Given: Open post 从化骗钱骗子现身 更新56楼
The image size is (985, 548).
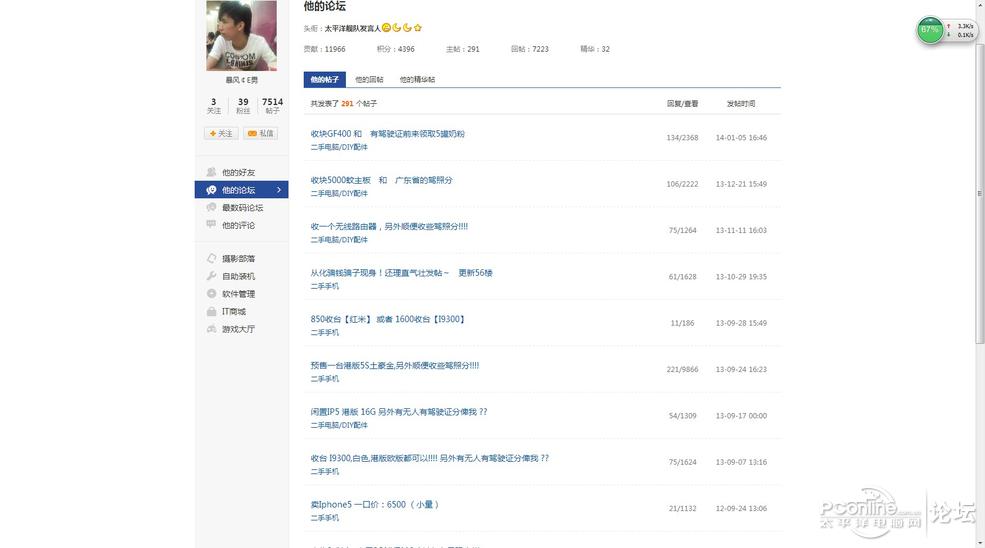Looking at the screenshot, I should (x=401, y=273).
